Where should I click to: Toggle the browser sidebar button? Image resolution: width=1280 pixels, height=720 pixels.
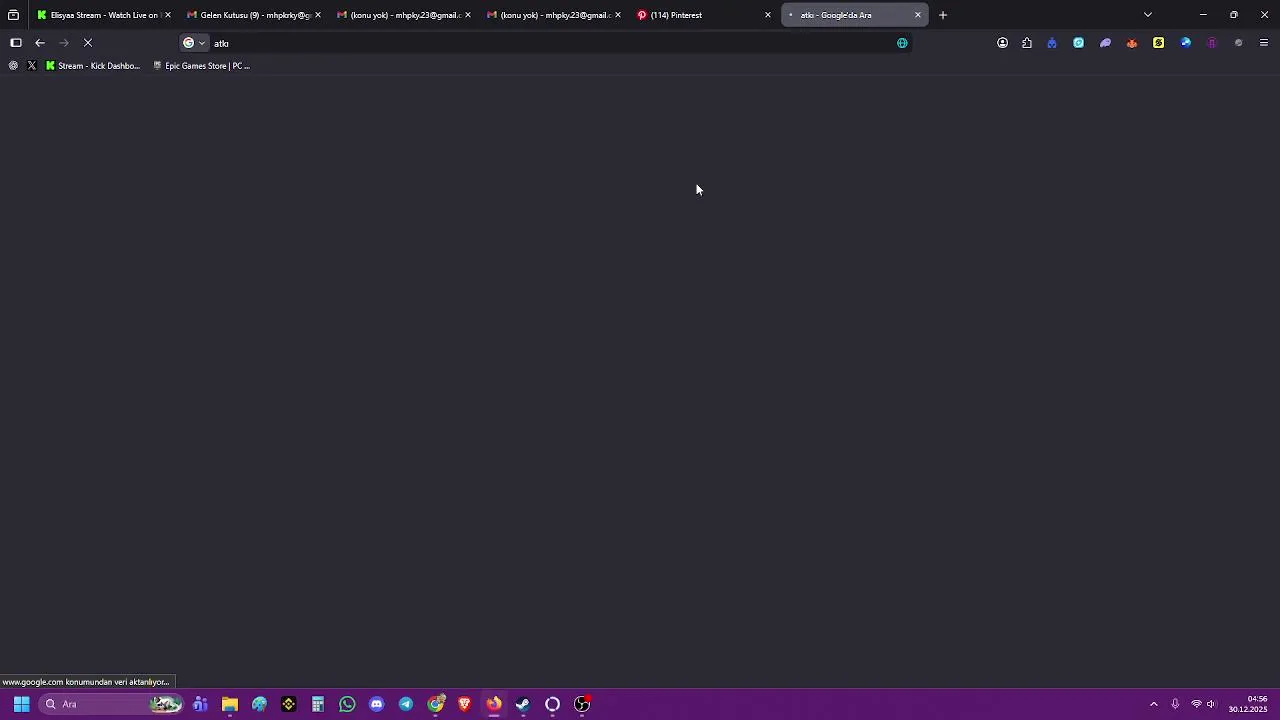(x=16, y=43)
